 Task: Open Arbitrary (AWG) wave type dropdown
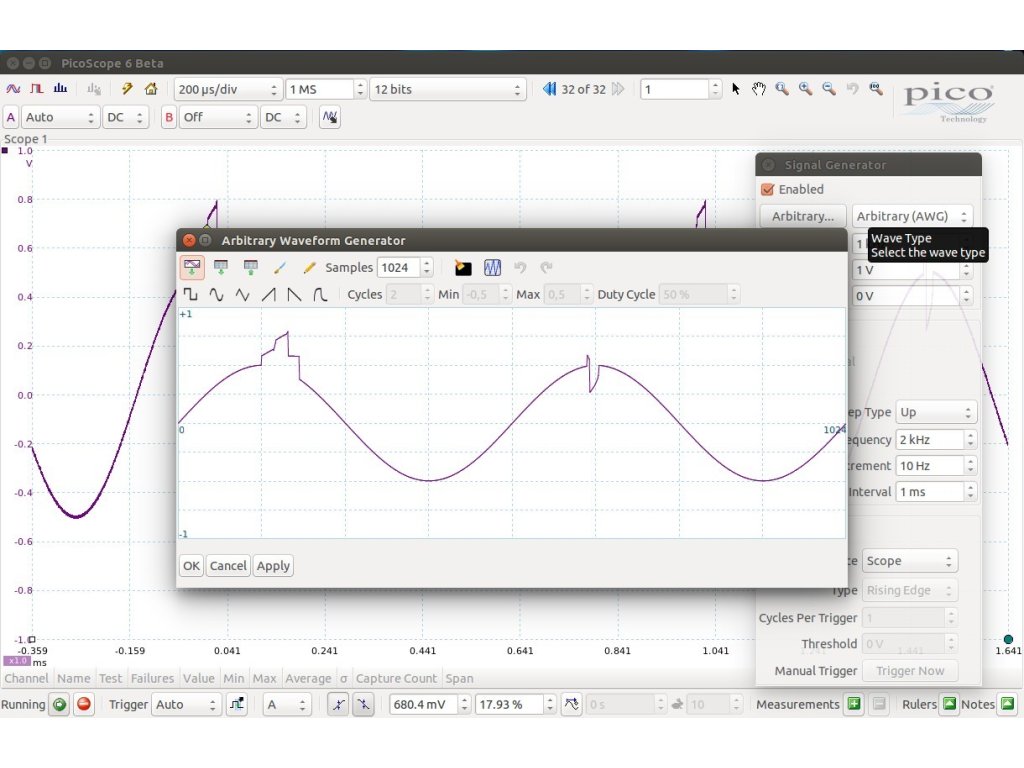point(912,216)
